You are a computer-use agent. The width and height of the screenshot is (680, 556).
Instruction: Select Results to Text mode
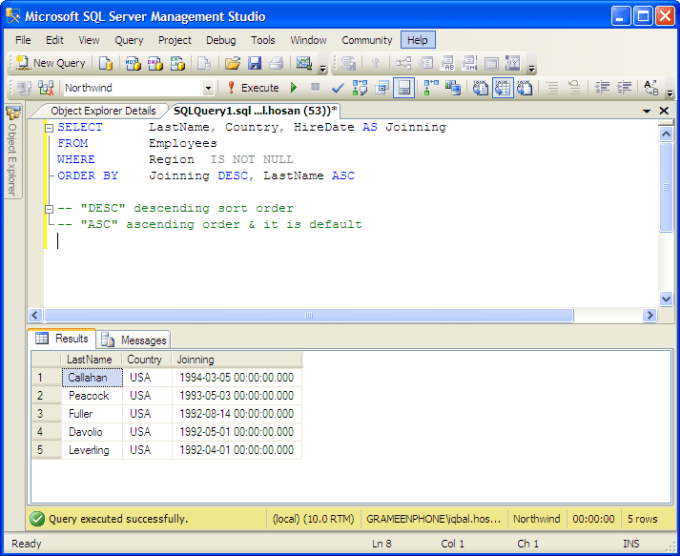click(481, 88)
